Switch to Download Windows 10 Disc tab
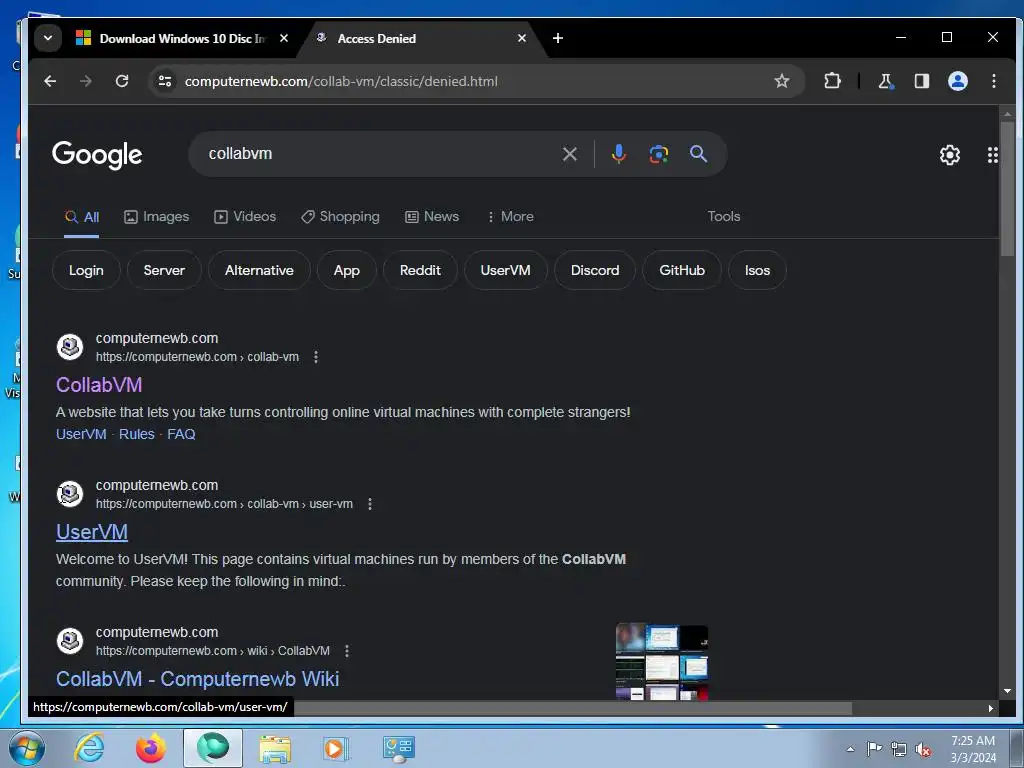This screenshot has height=768, width=1024. click(x=183, y=39)
